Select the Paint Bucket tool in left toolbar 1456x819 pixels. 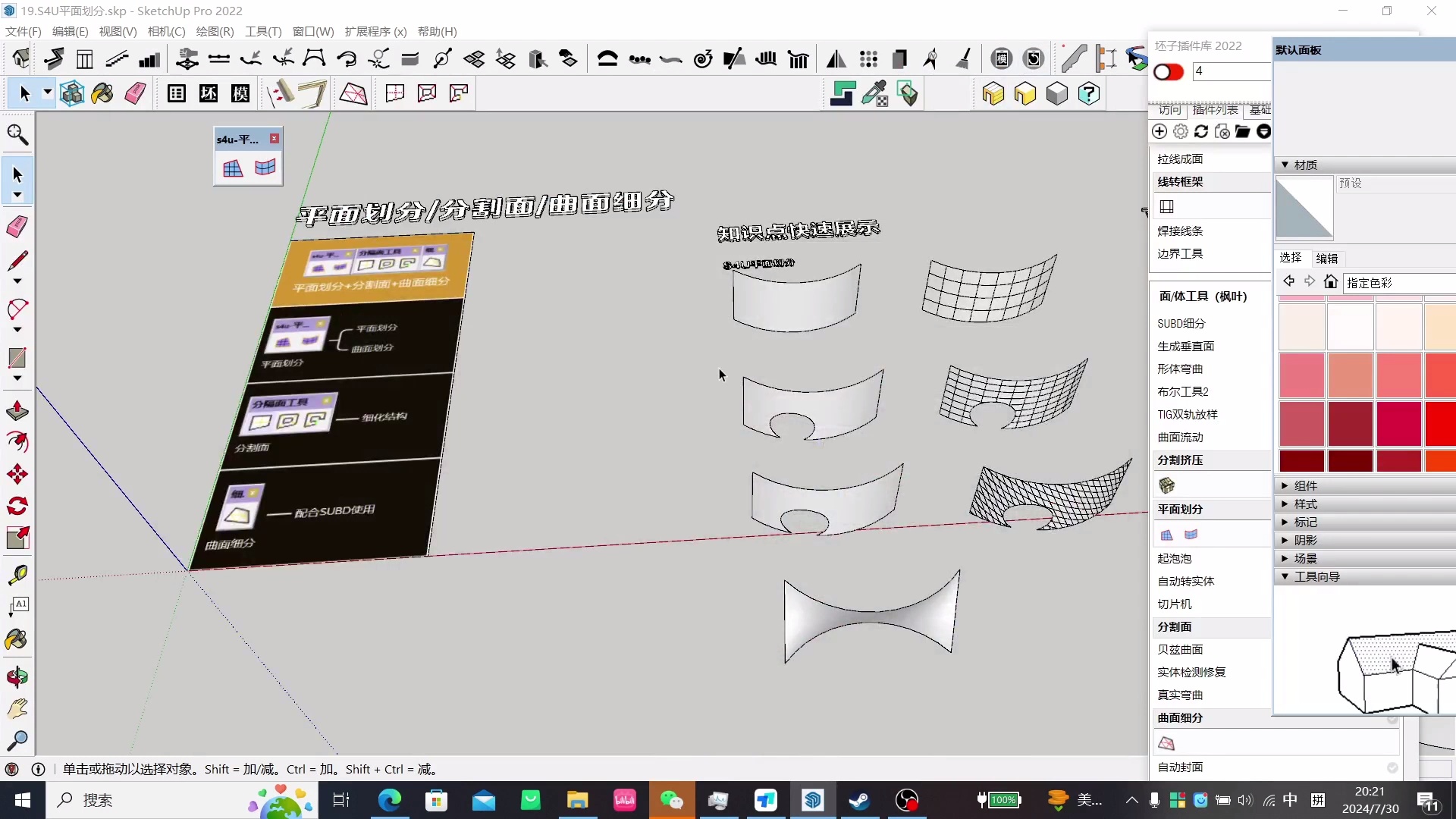pyautogui.click(x=17, y=639)
